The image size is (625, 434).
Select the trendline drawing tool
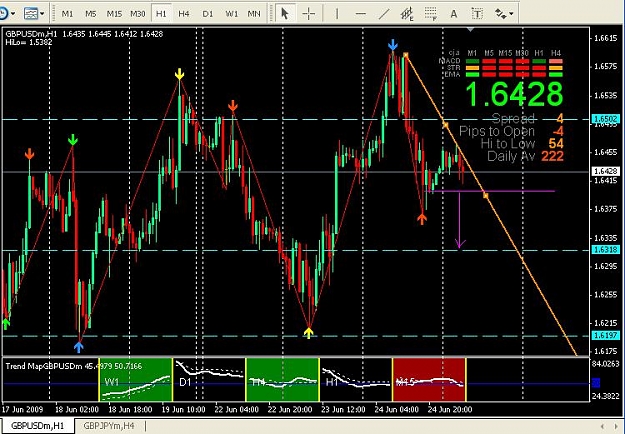pyautogui.click(x=384, y=14)
